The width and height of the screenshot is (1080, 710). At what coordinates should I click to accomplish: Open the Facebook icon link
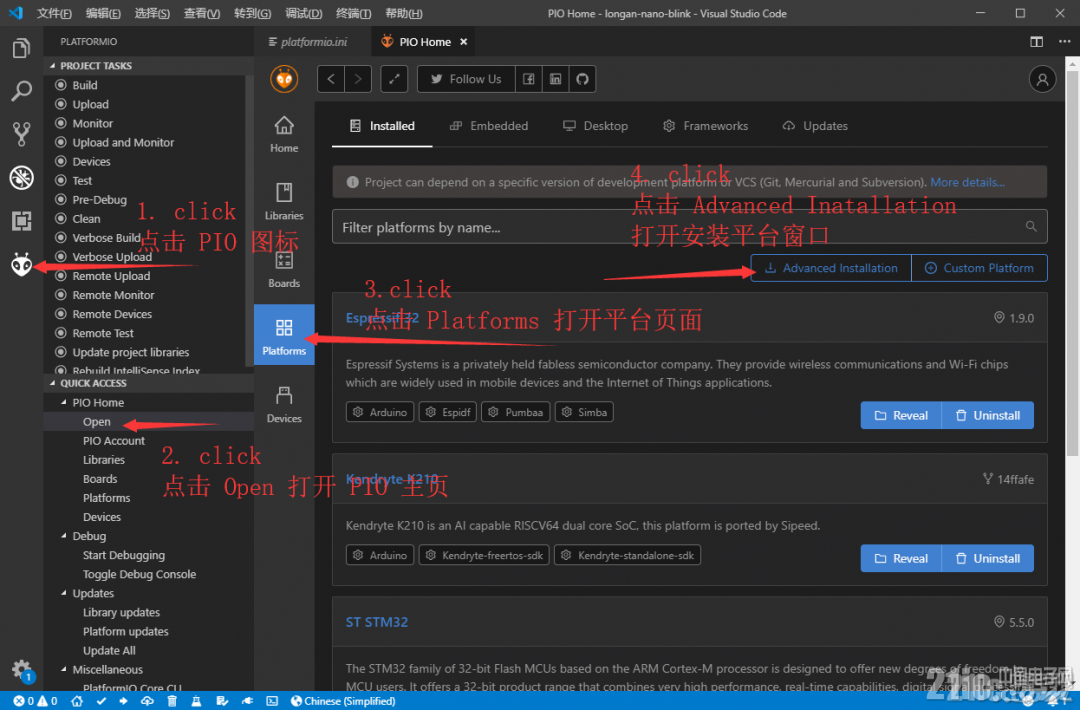pos(528,79)
